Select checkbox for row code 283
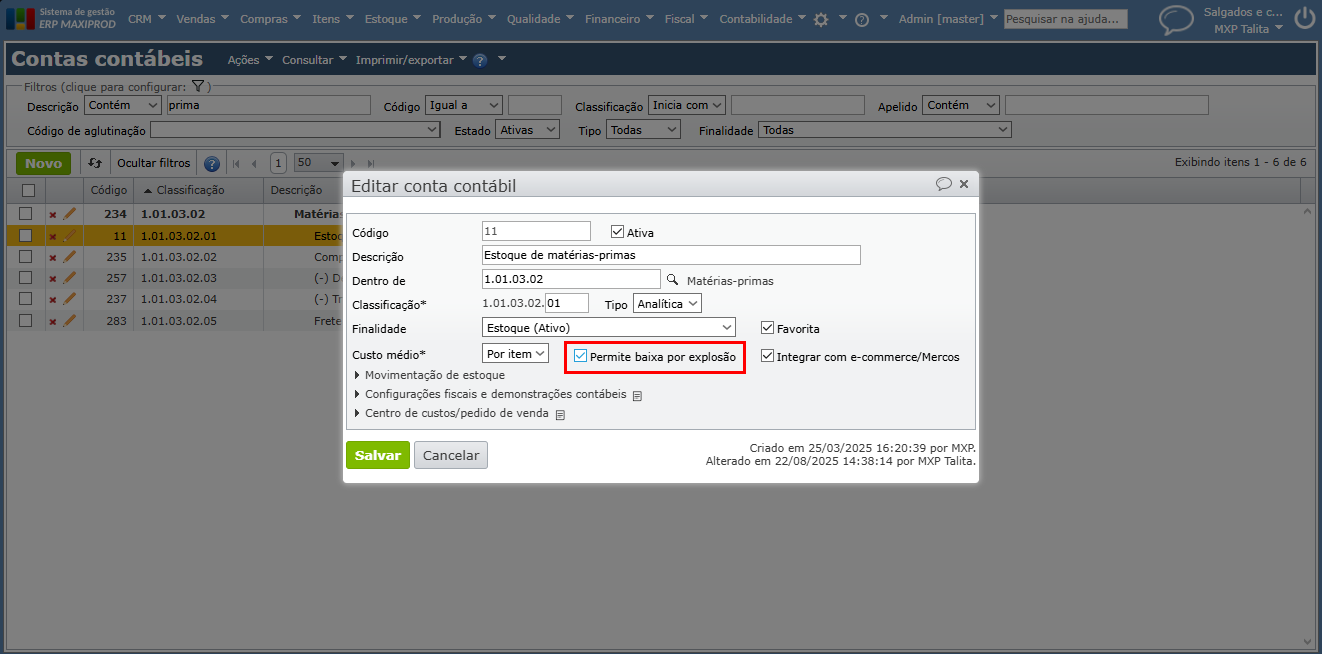Viewport: 1322px width, 654px height. tap(26, 321)
